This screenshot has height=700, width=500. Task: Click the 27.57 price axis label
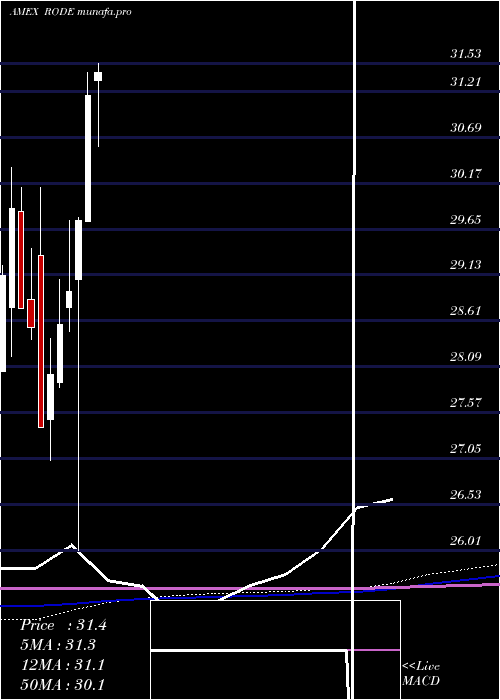coord(466,403)
